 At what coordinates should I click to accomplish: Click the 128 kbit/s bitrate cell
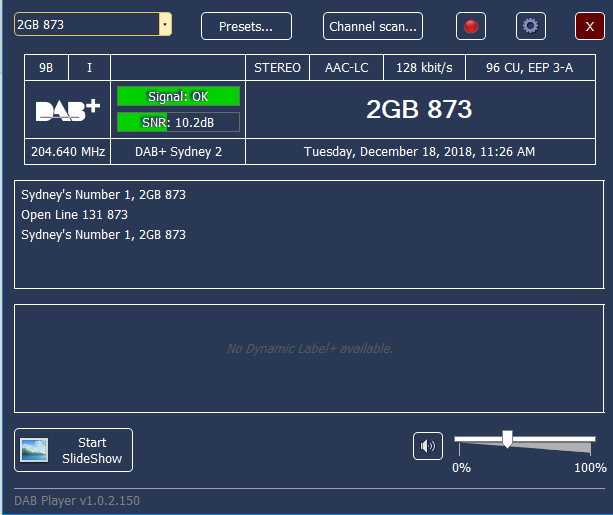tap(424, 68)
